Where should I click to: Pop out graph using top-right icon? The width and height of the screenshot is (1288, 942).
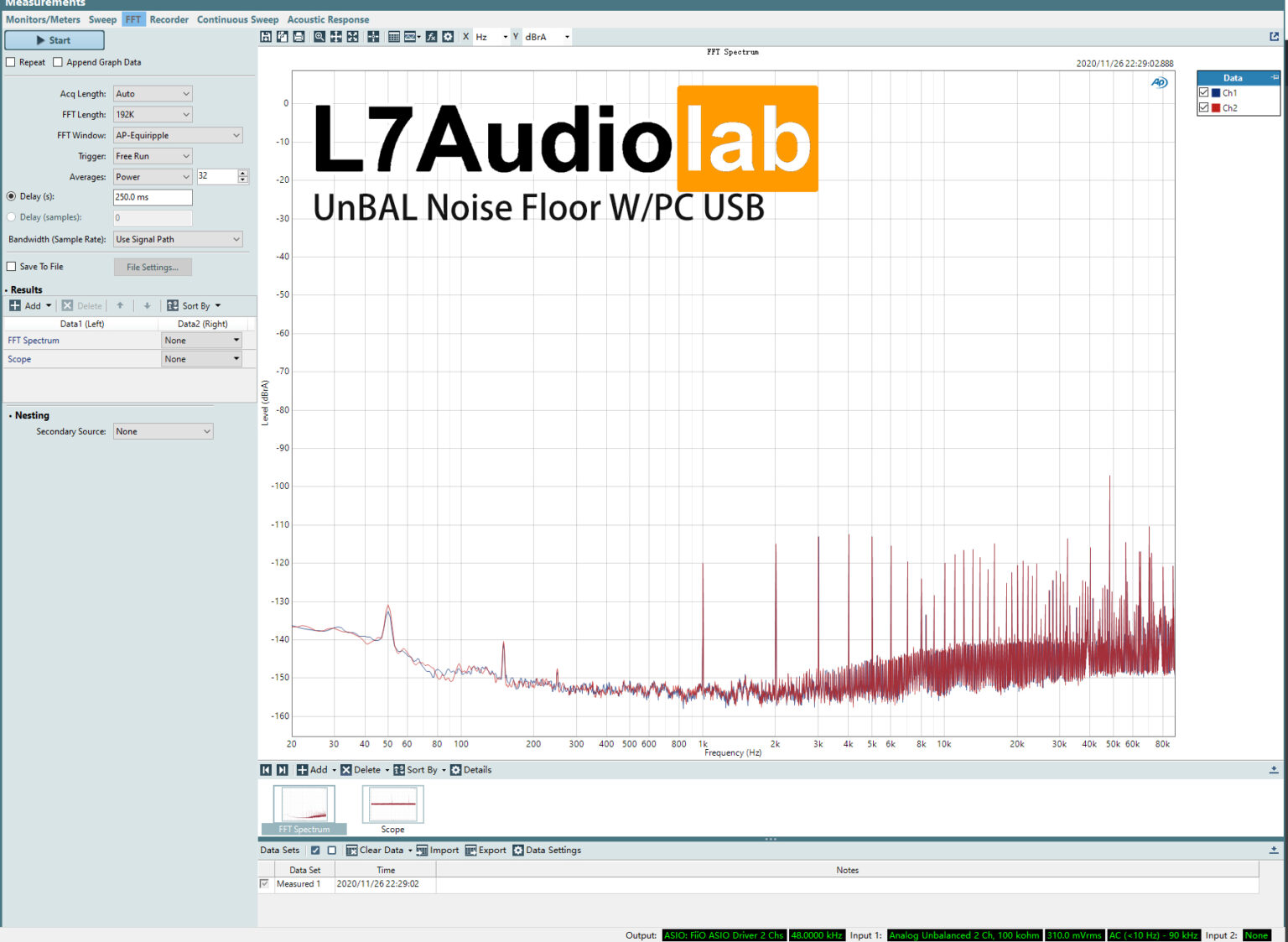(1274, 37)
